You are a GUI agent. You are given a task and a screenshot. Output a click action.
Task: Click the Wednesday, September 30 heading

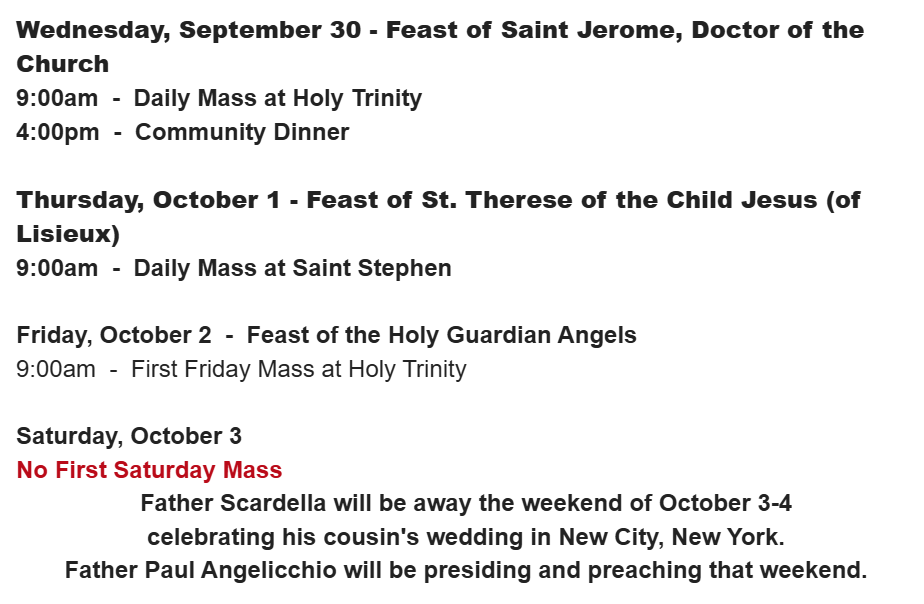[x=440, y=47]
